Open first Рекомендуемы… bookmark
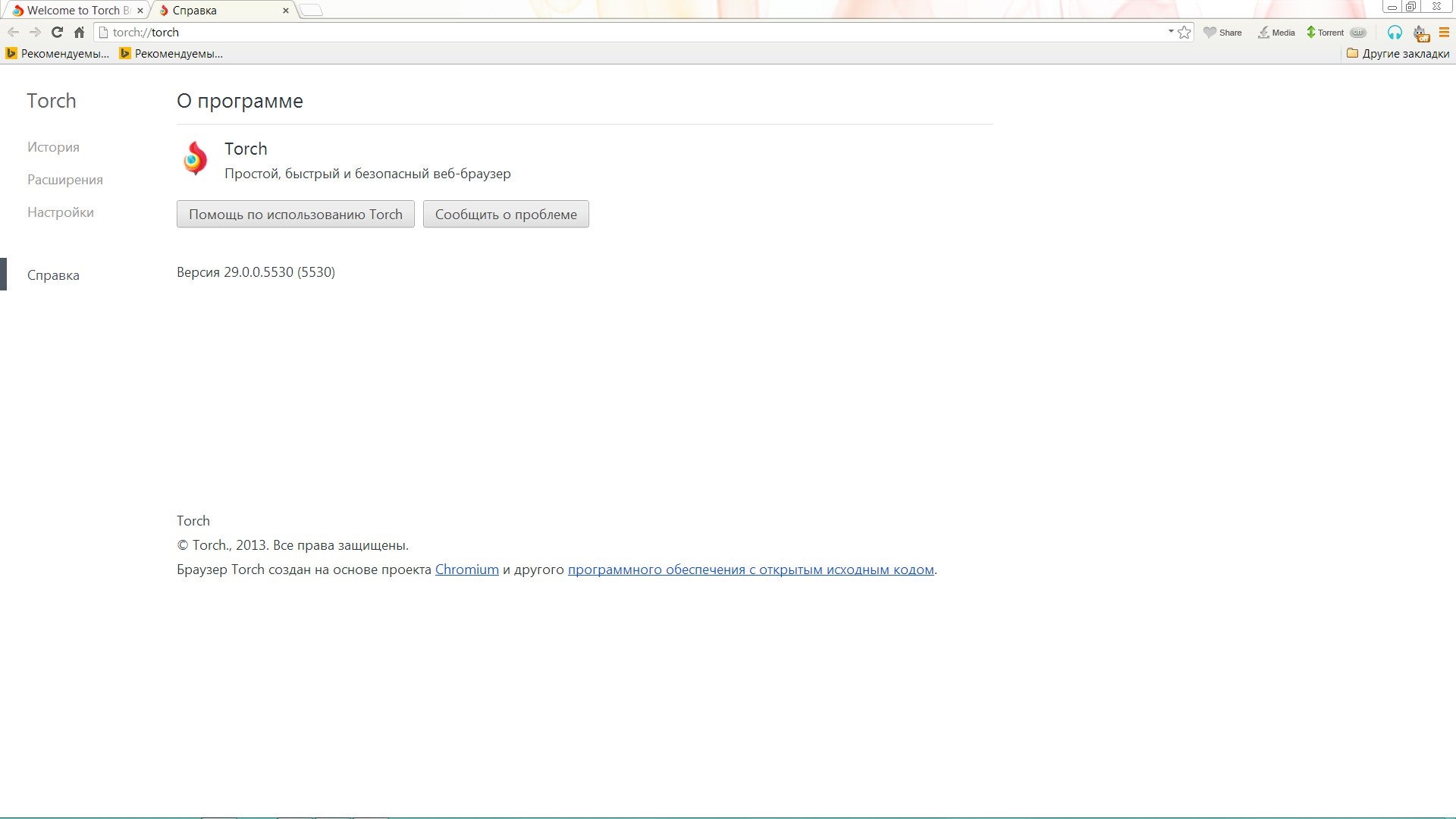 tap(58, 54)
